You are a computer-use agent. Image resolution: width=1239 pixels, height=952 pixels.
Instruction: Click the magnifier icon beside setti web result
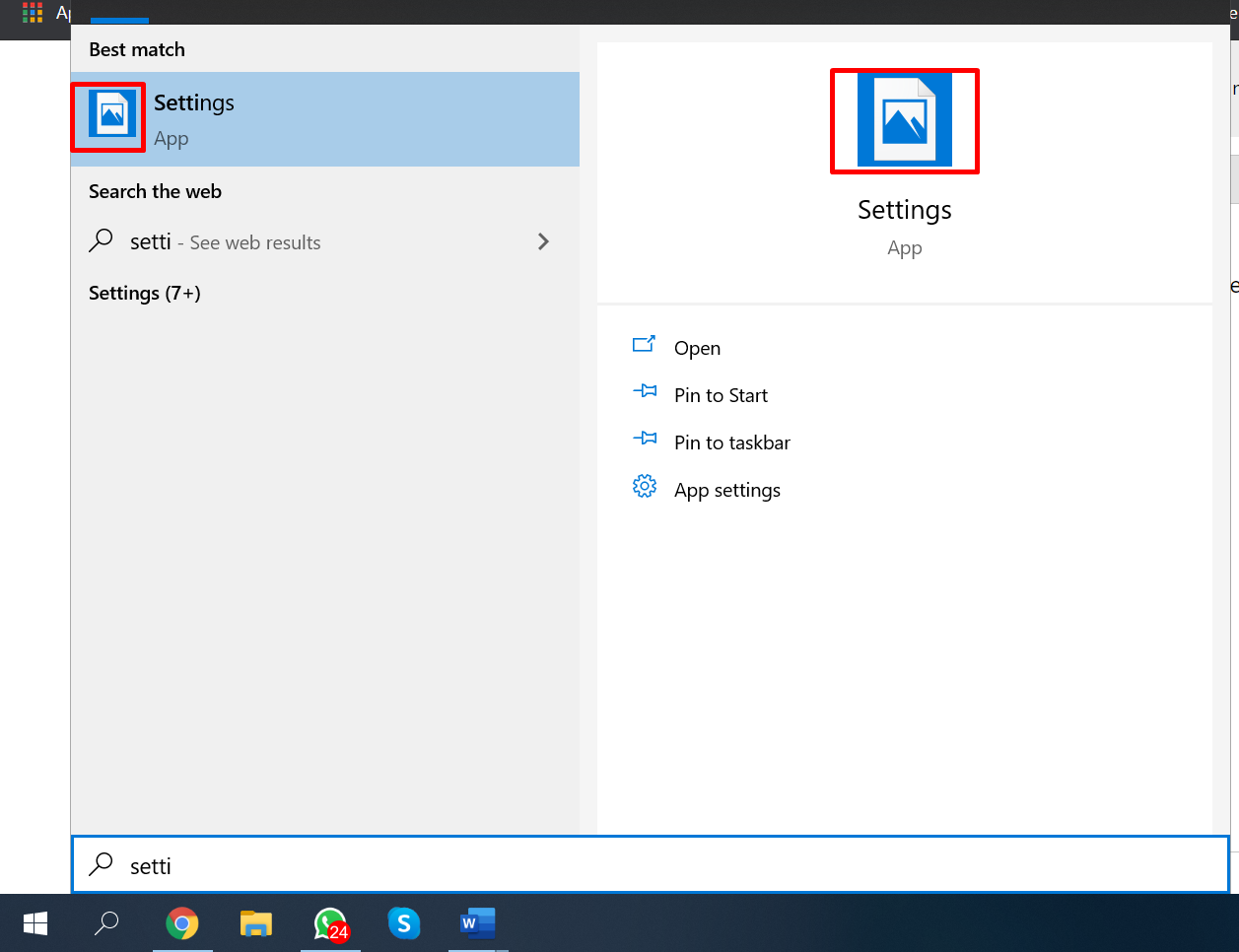click(x=102, y=240)
